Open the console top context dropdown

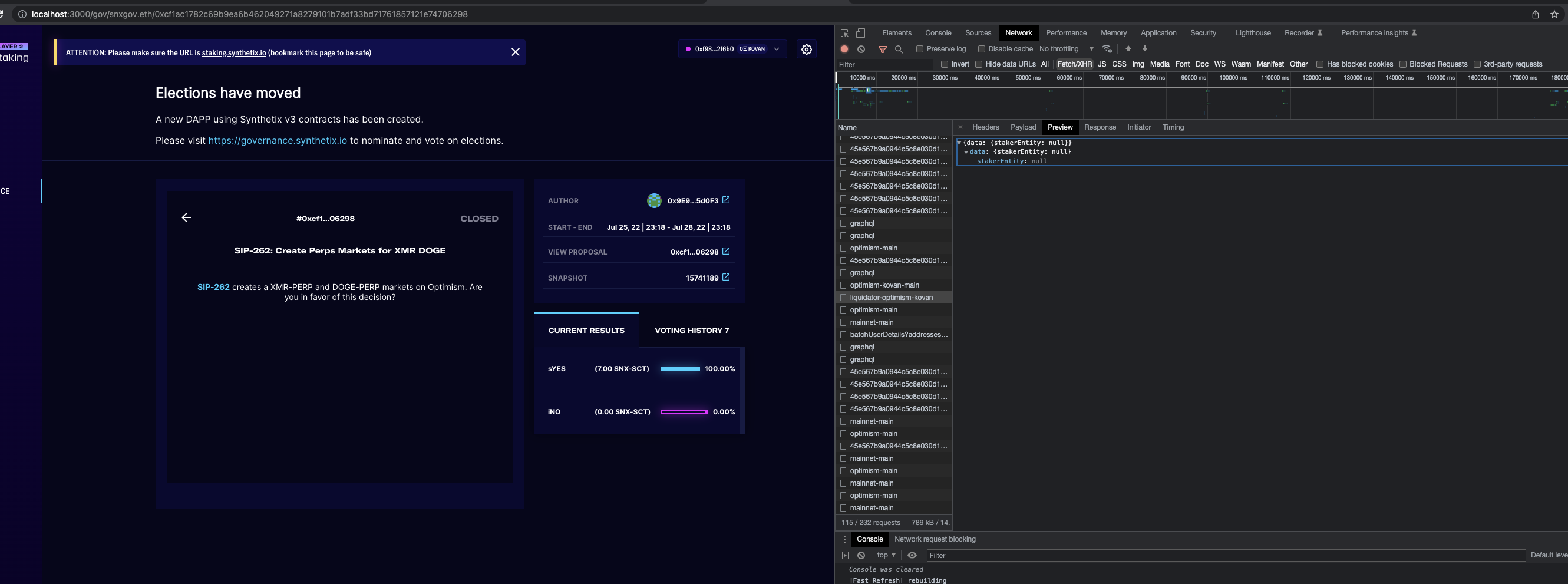pyautogui.click(x=886, y=555)
